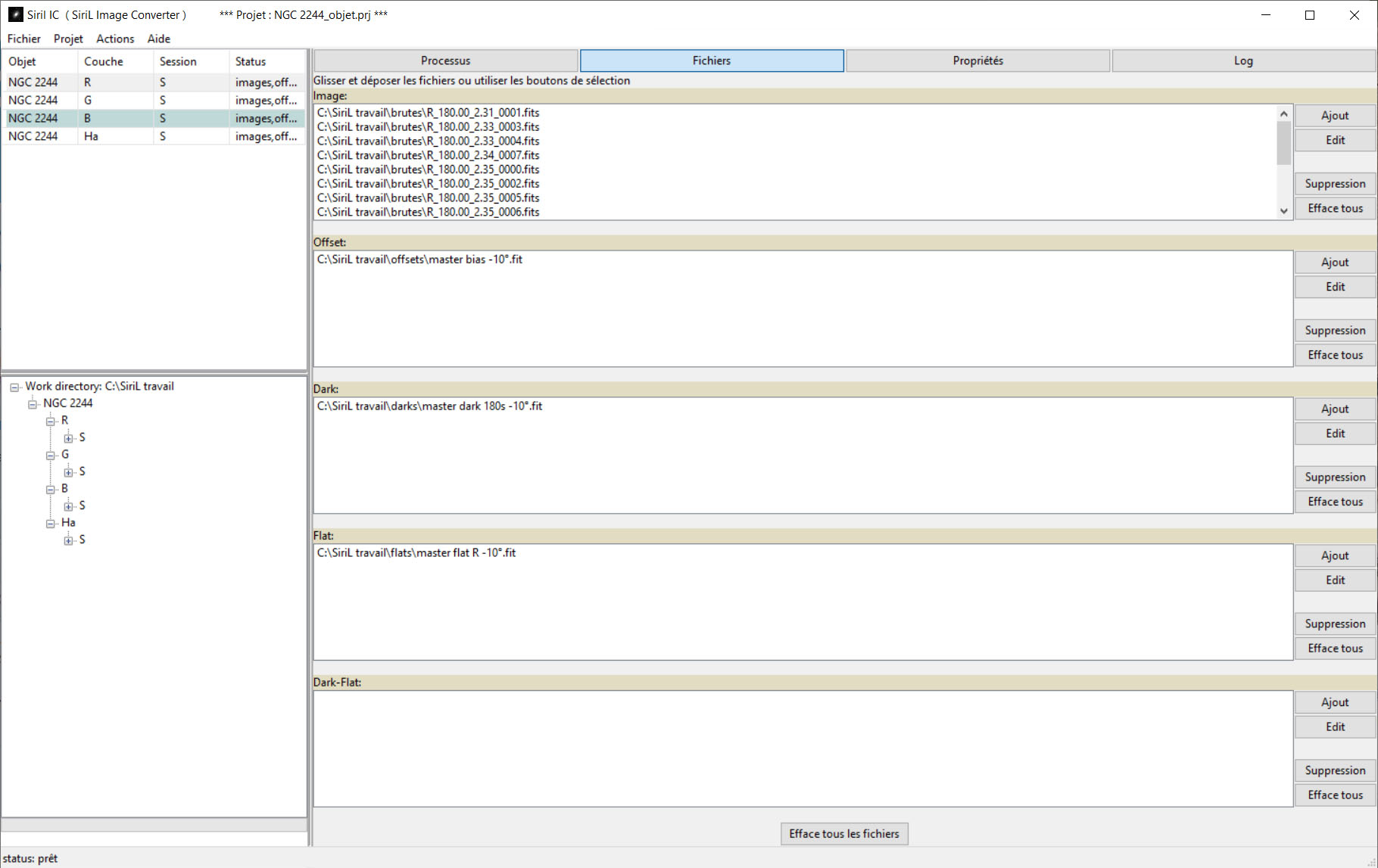This screenshot has height=868, width=1378.
Task: Open the Fichier menu
Action: (x=24, y=39)
